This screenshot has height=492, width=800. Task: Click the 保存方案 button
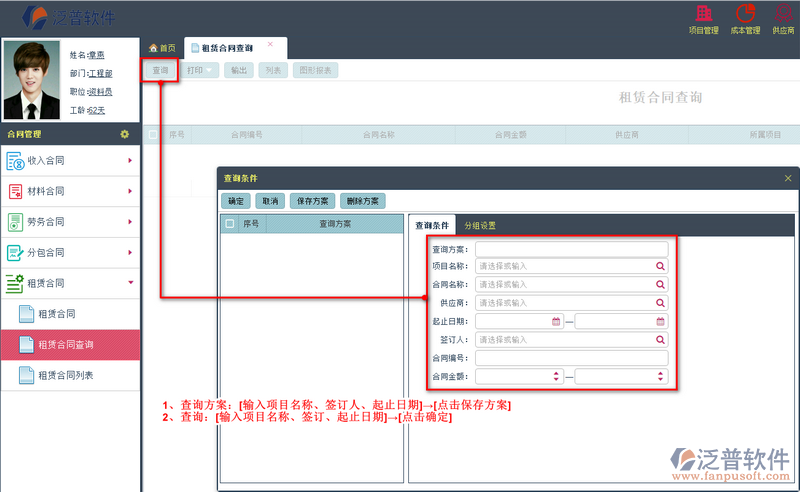(313, 201)
